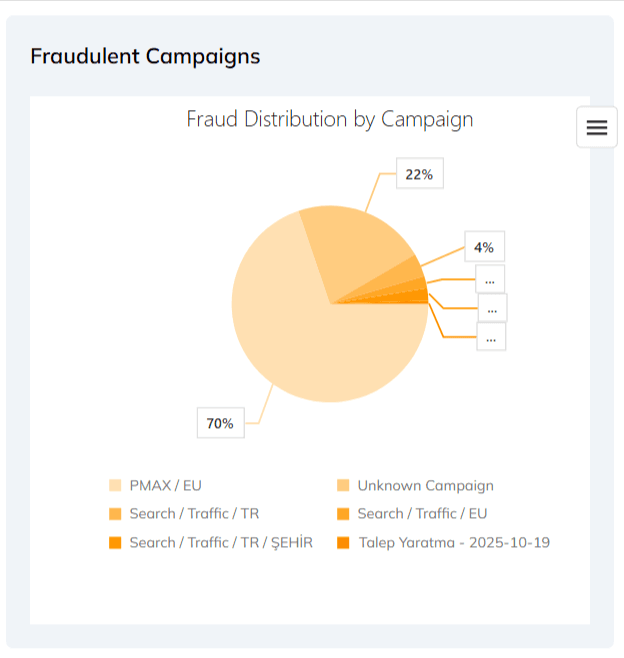Screen dimensions: 624x658
Task: Toggle Talep Yaratma - 2025-10-19 legend text
Action: point(453,543)
